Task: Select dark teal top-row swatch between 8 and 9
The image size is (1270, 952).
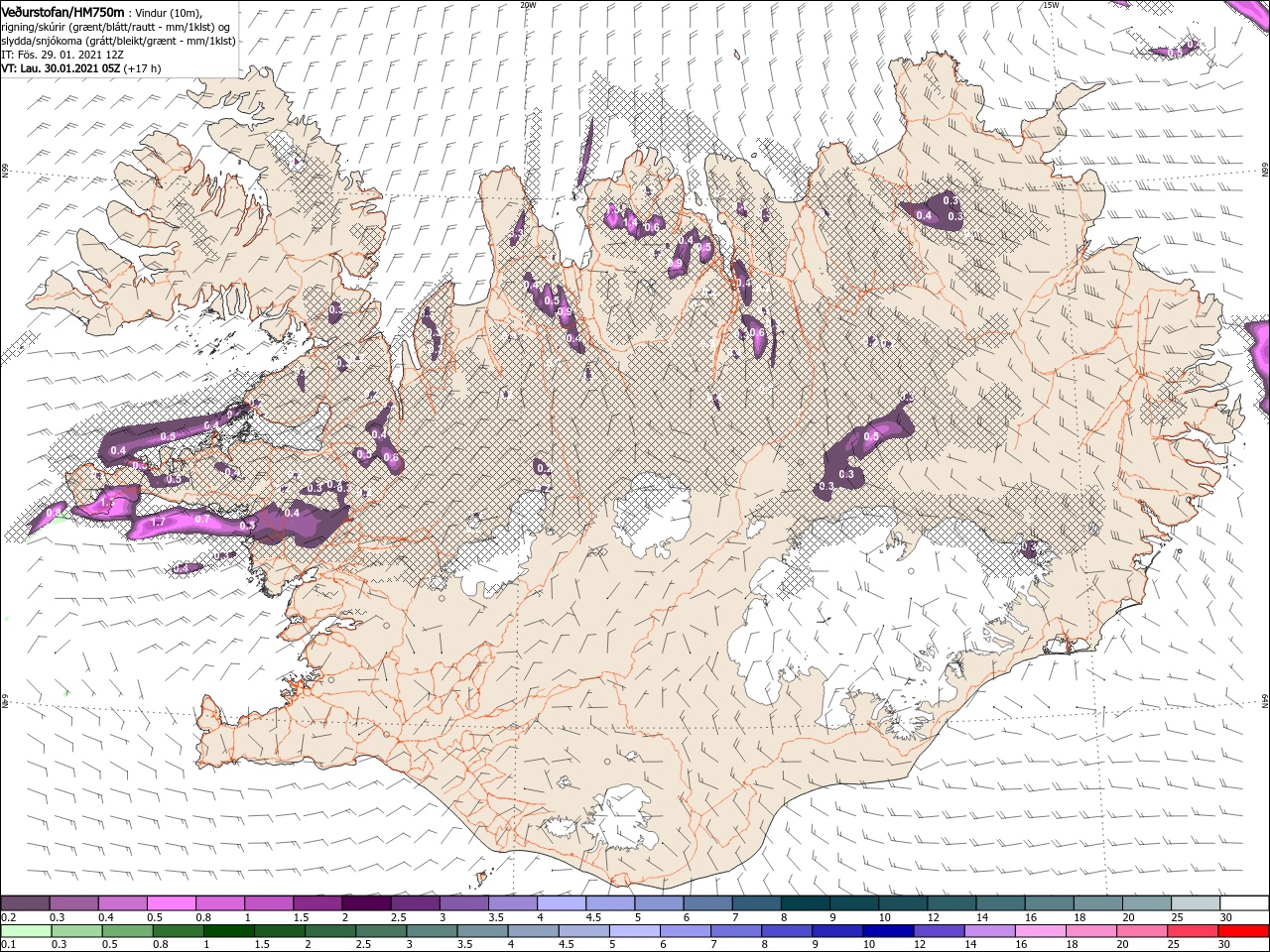Action: [x=806, y=903]
